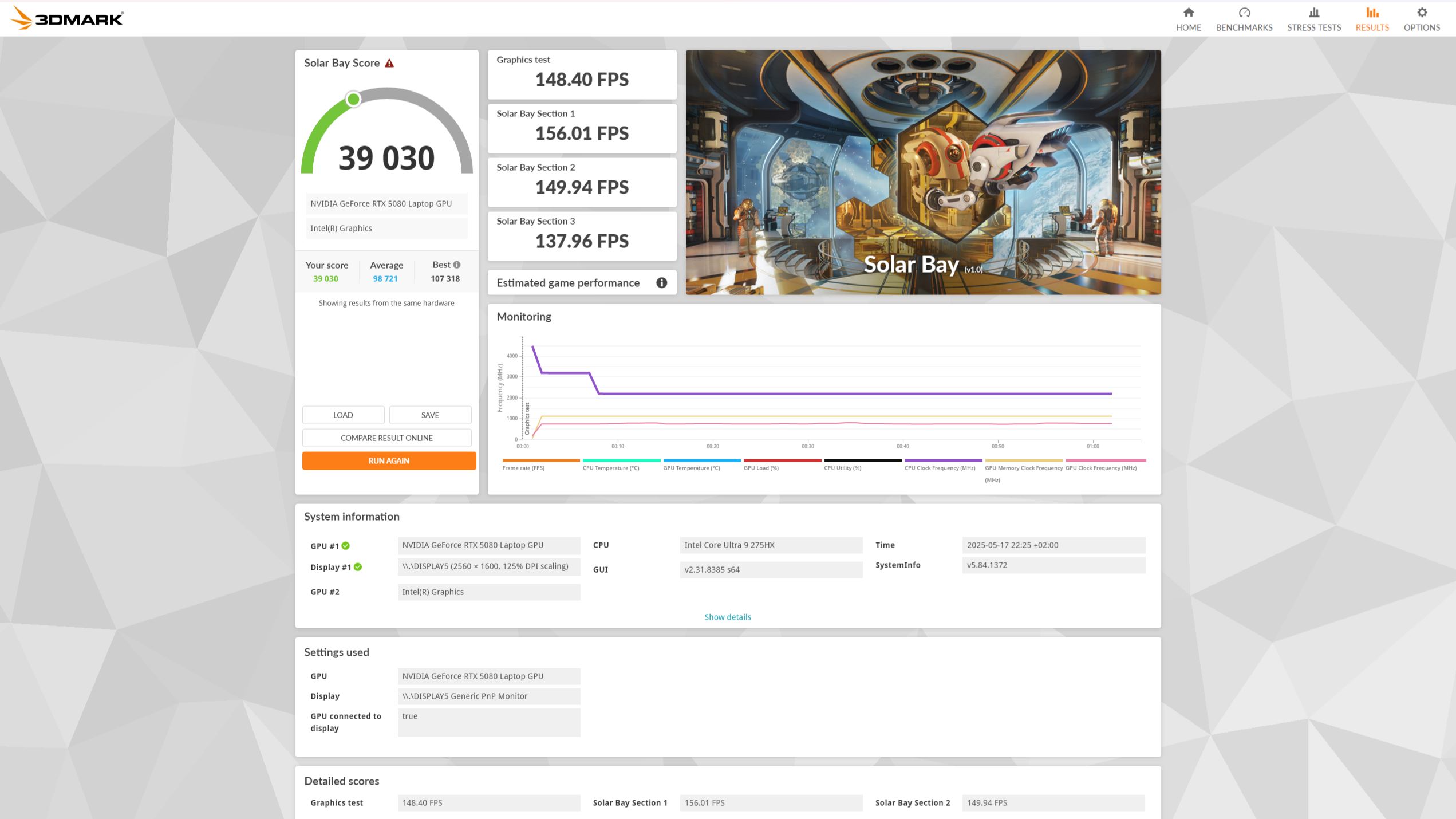1456x819 pixels.
Task: Click the System information heading
Action: pos(352,517)
